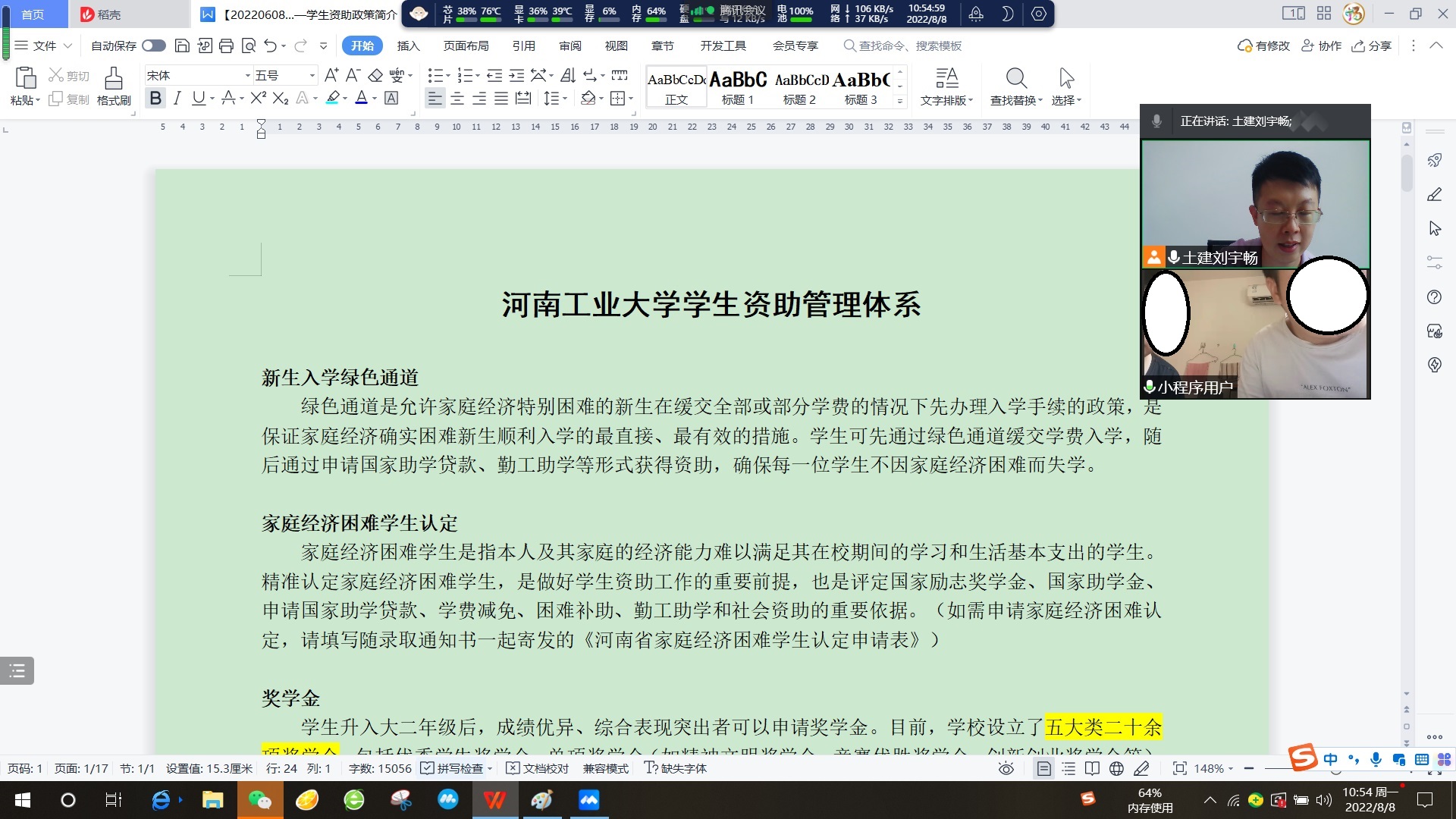Decrease paragraph indent
1456x819 pixels.
pos(494,75)
